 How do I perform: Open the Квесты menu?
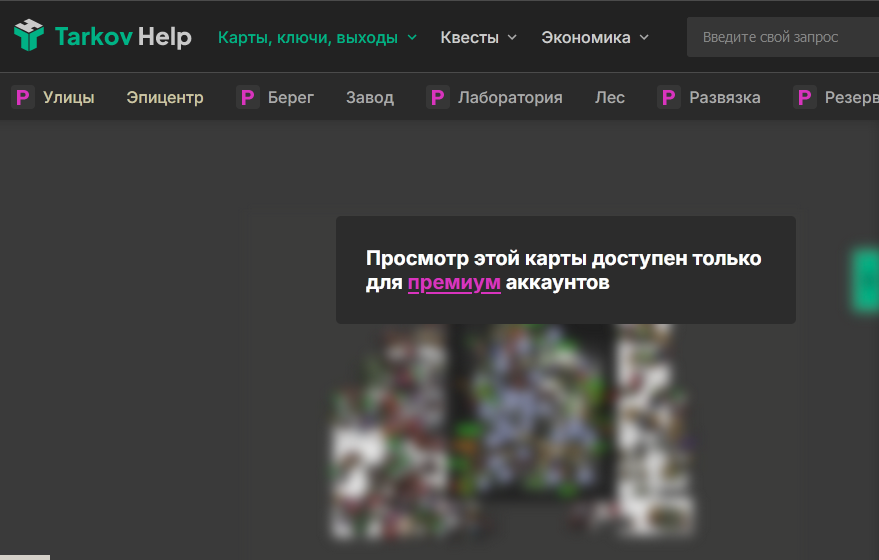click(x=469, y=38)
